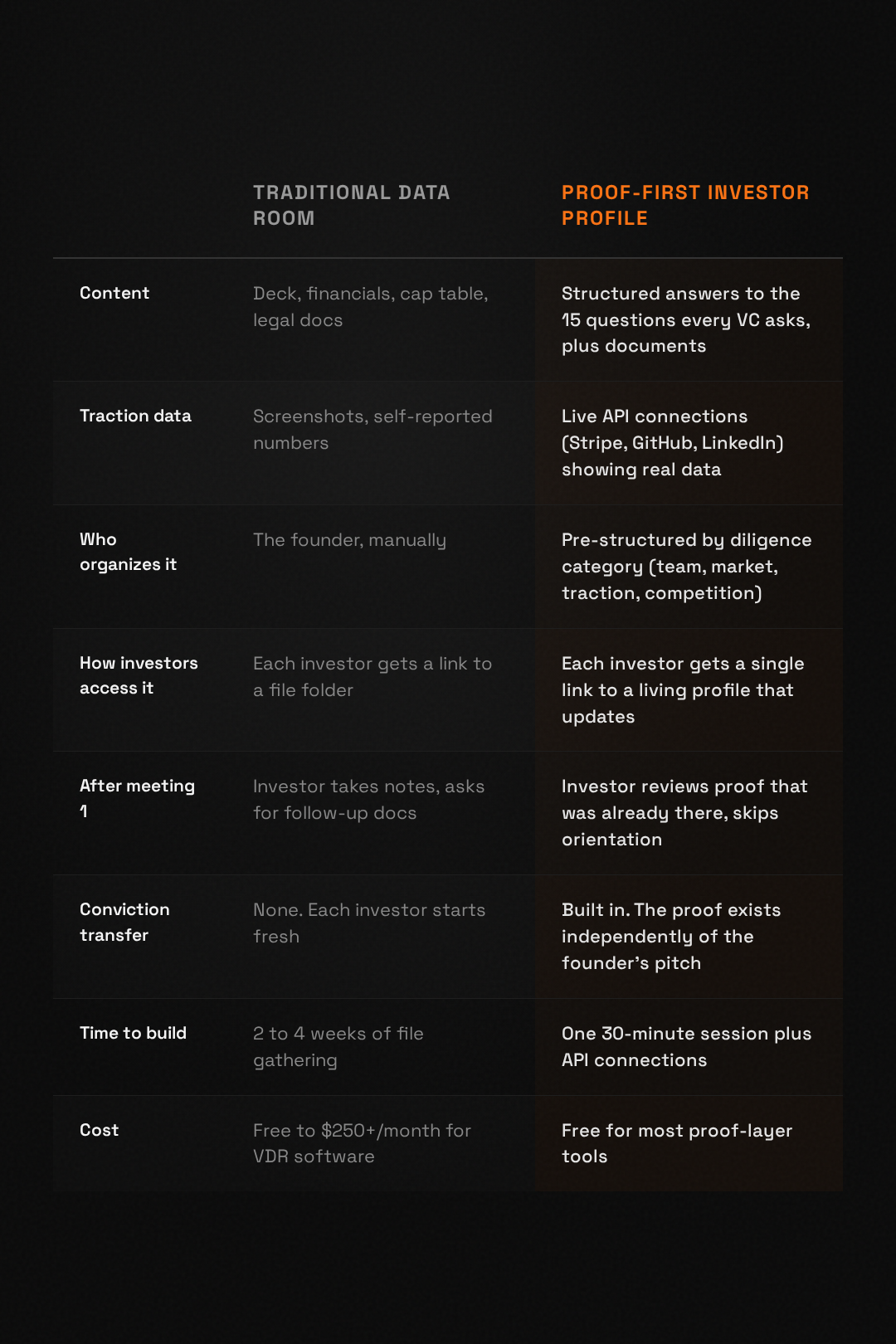Select the Content row label
This screenshot has width=896, height=1344.
coord(114,293)
